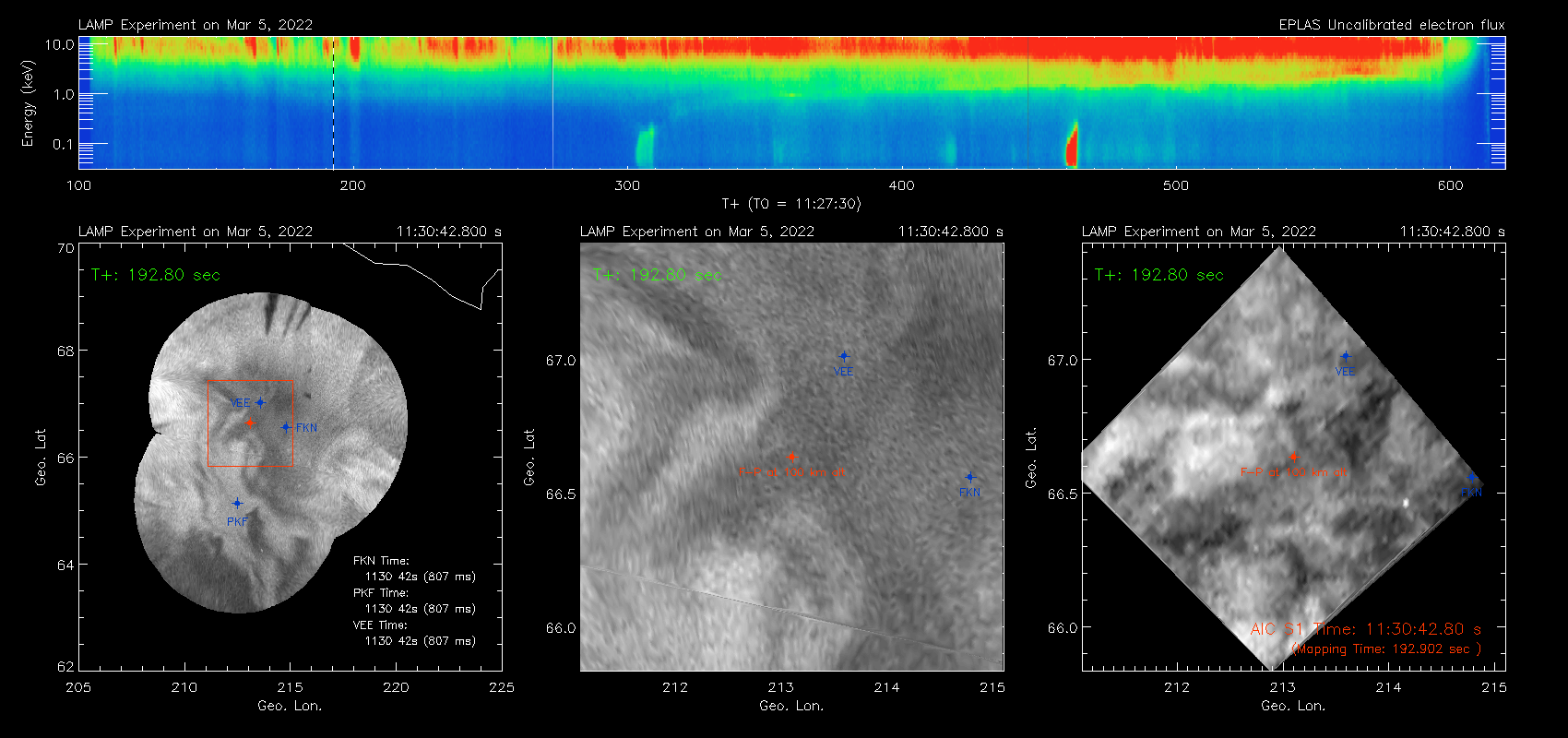Screen dimensions: 1568x738
Task: Click the 'EPLAS Uncalibrated electron flux' title
Action: (x=1392, y=25)
